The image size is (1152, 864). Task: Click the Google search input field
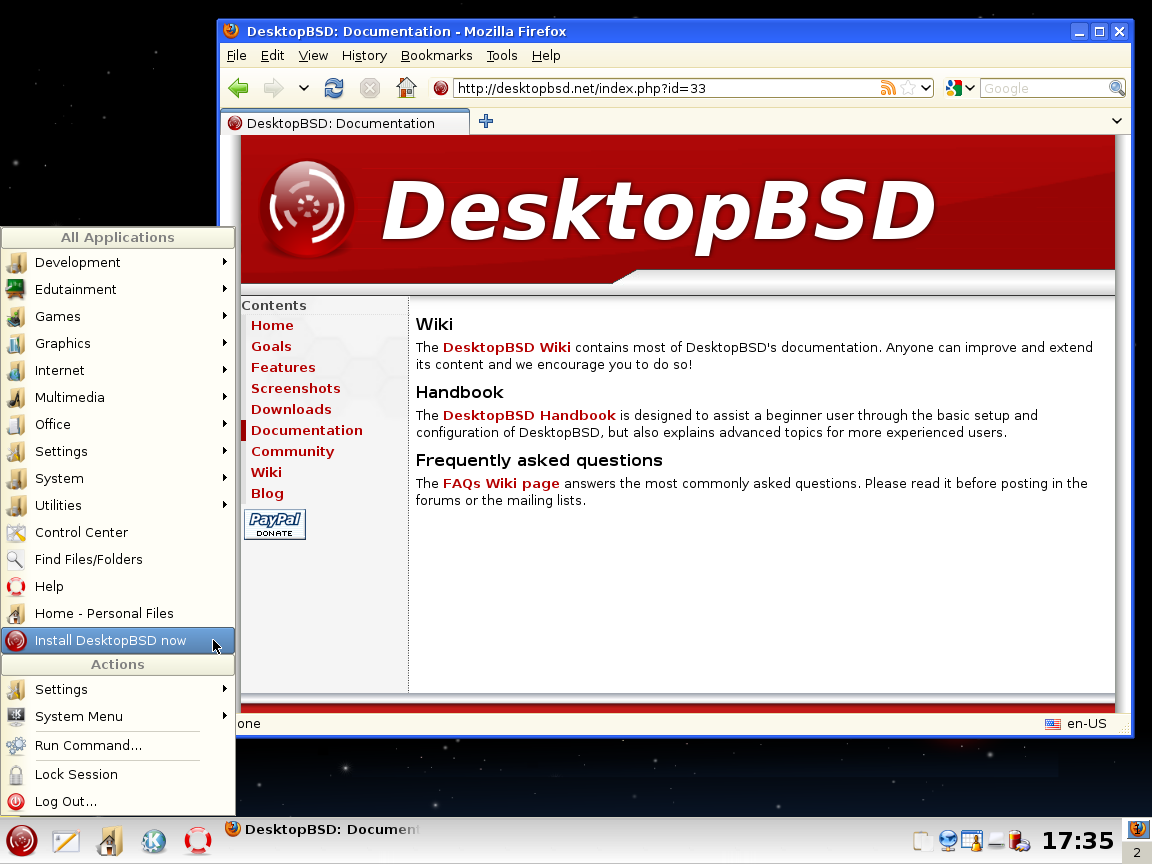click(1043, 88)
